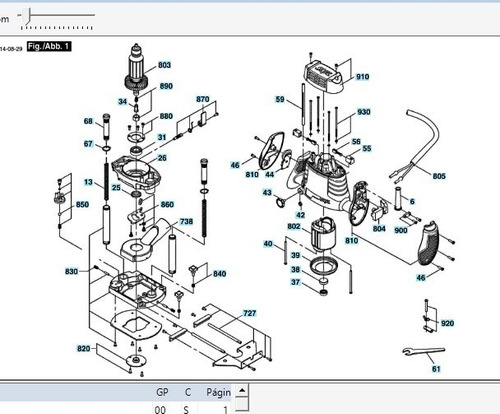Select part number 40 label
This screenshot has width=500, height=414.
268,244
